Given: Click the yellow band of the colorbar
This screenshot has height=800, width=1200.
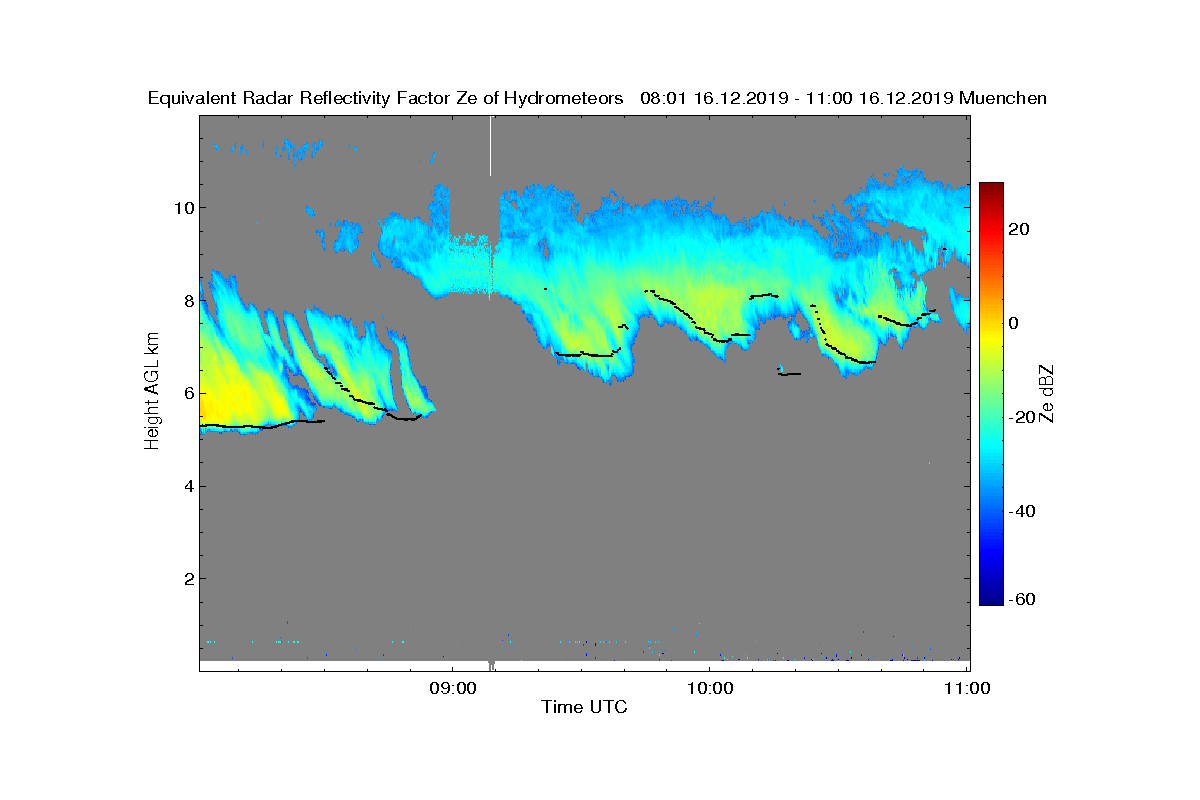Looking at the screenshot, I should point(991,333).
